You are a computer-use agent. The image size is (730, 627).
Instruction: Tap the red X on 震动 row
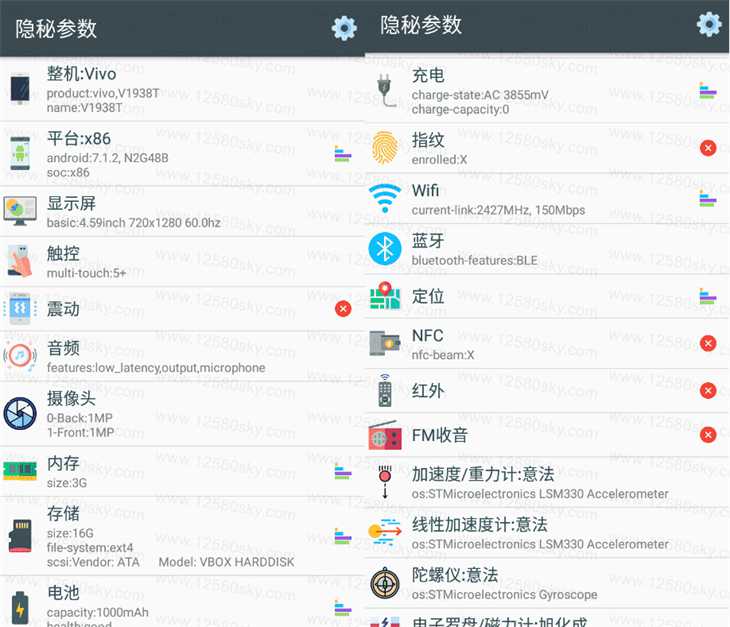(x=343, y=308)
